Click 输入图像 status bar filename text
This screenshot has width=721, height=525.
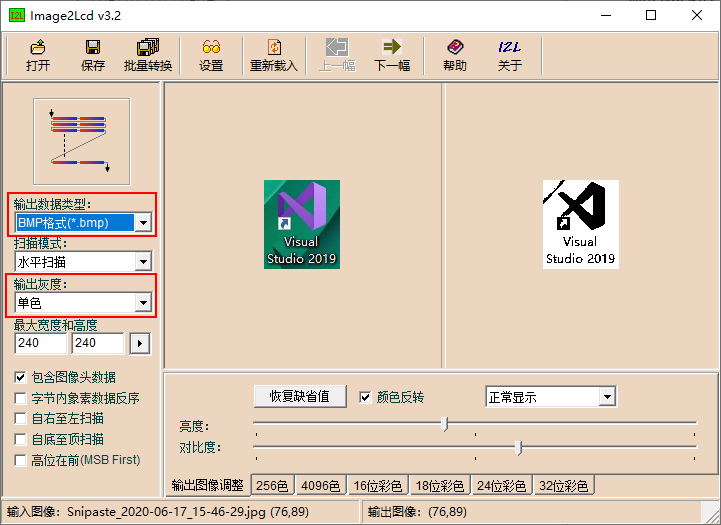pyautogui.click(x=188, y=512)
